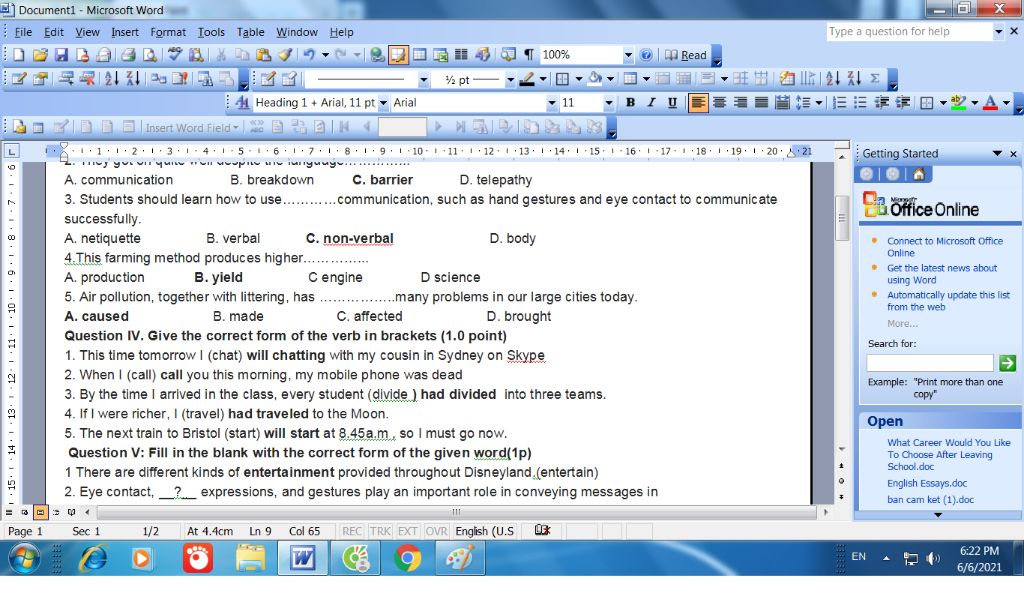This screenshot has width=1024, height=614.
Task: Click the Highlight color button
Action: pyautogui.click(x=959, y=103)
